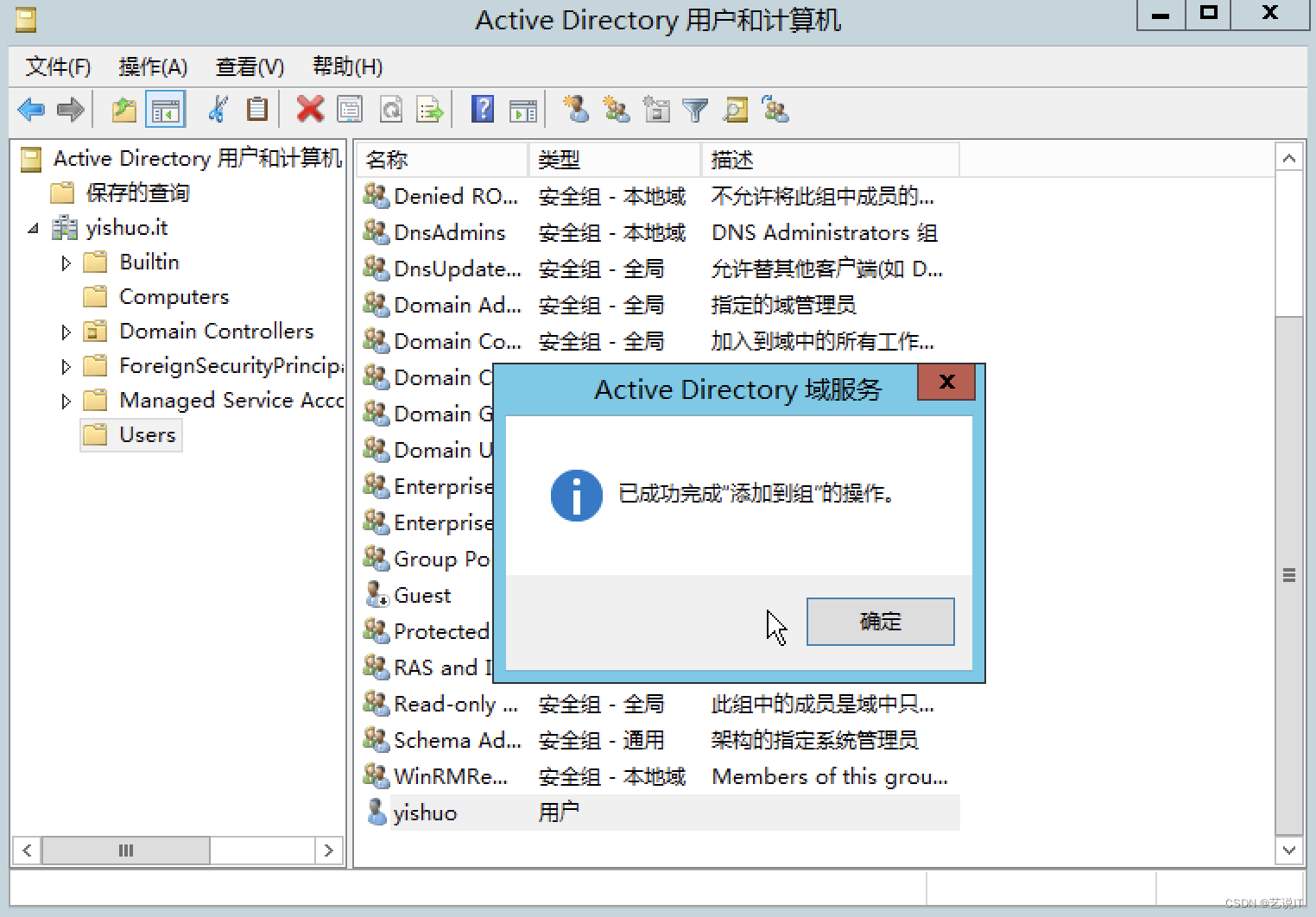Click the Create new group toolbar icon
Screen dimensions: 1316x917
tap(617, 110)
